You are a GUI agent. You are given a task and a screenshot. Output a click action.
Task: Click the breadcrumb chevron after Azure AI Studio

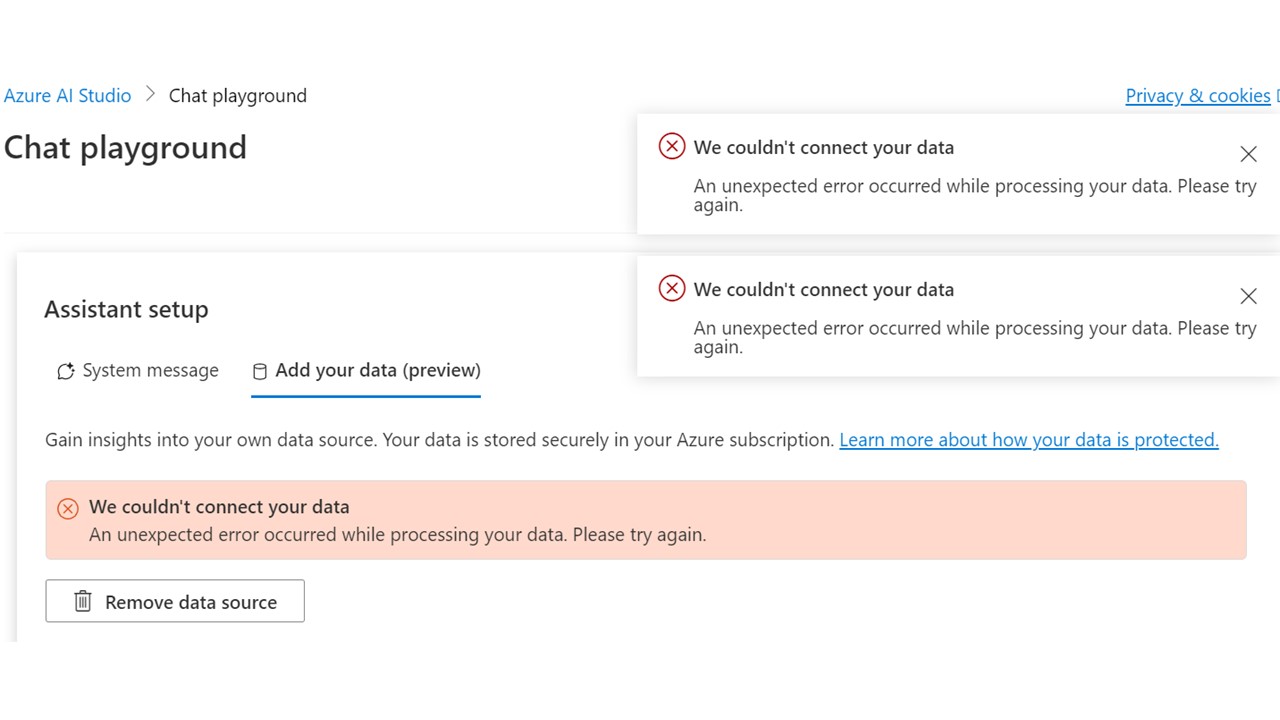coord(151,94)
